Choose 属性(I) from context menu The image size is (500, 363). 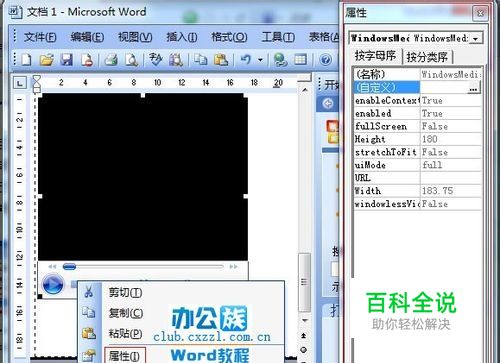point(125,355)
